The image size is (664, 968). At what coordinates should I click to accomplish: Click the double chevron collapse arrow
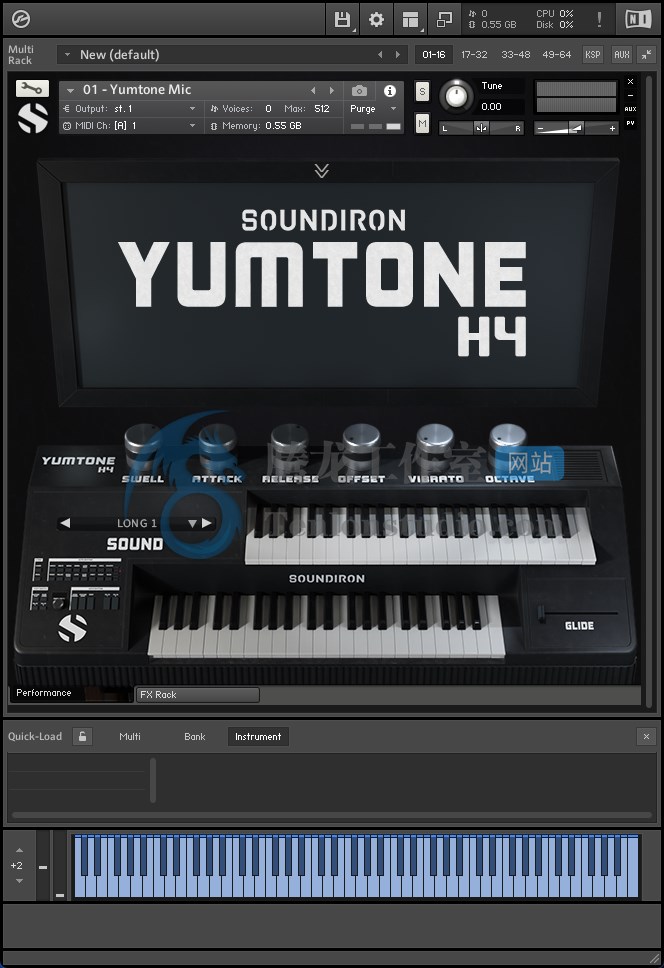pos(322,170)
